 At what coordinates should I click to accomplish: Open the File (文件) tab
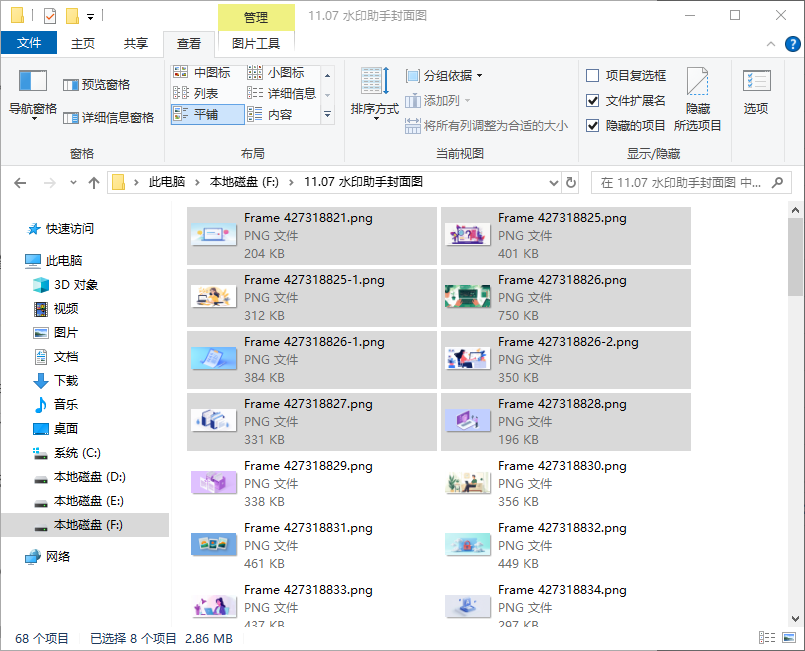point(29,43)
